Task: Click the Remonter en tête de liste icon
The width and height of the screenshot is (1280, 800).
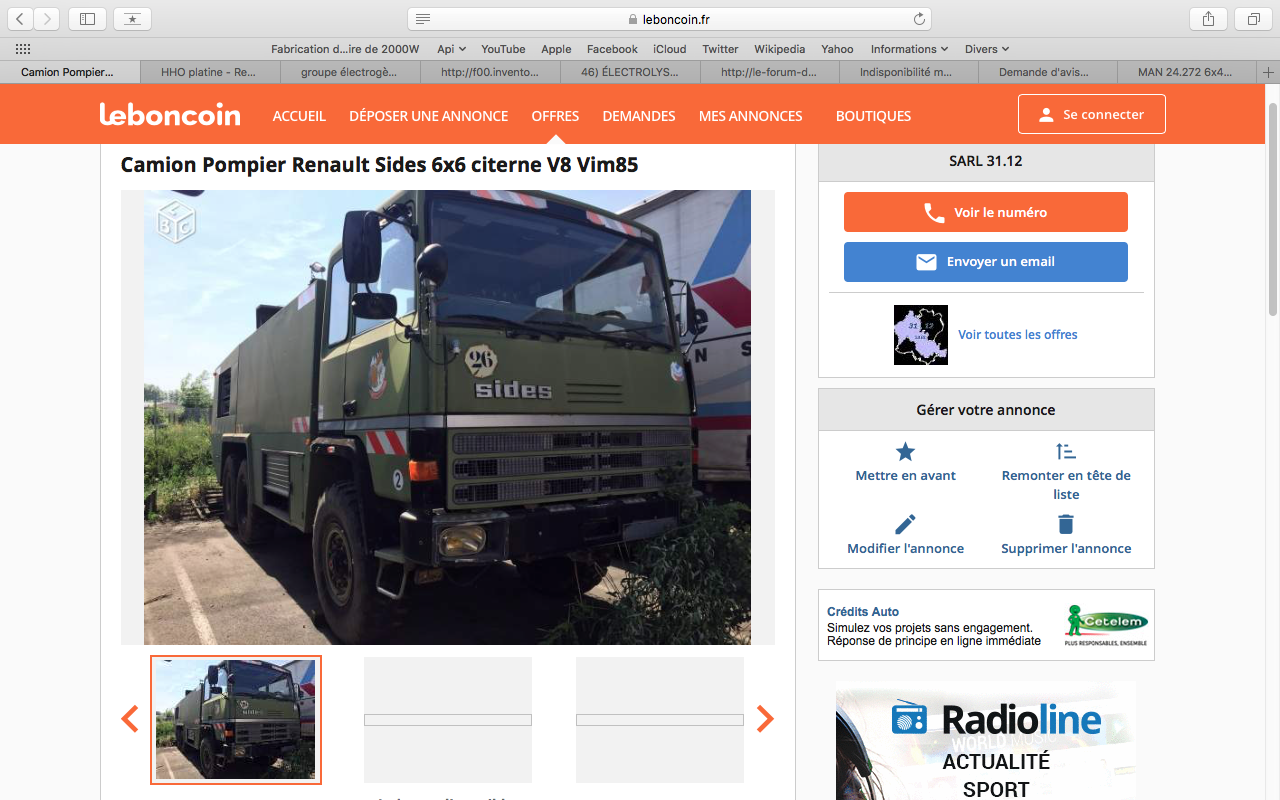Action: coord(1066,452)
